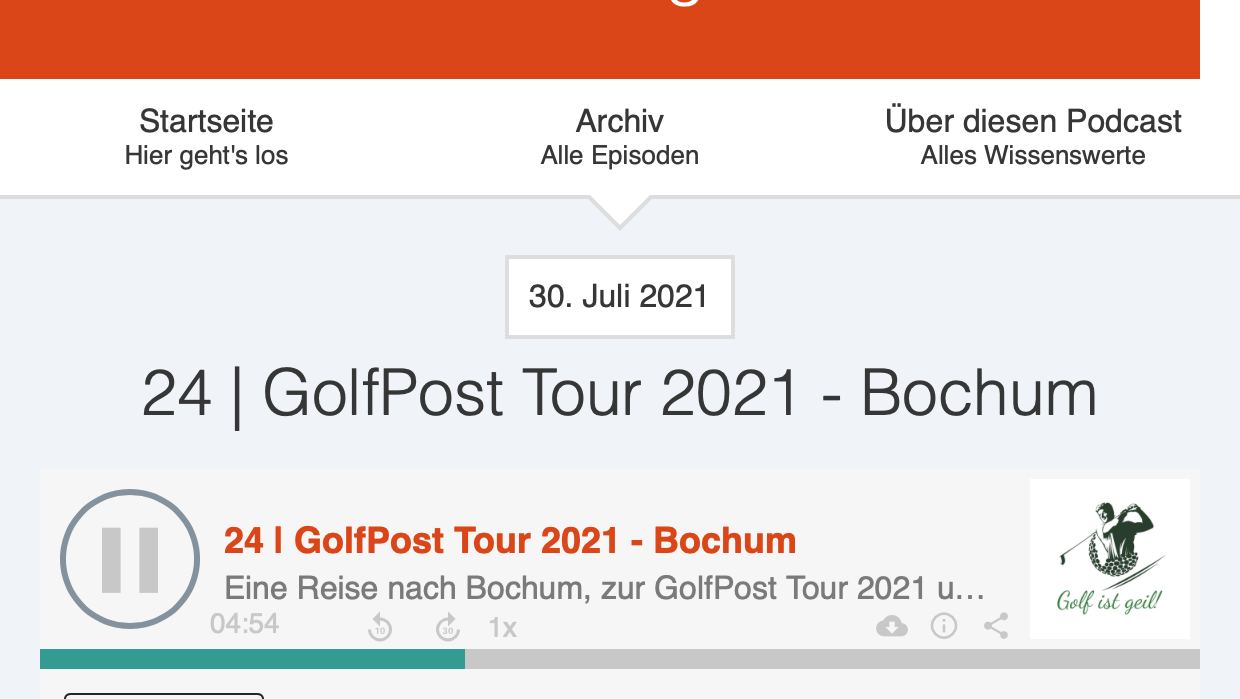
Task: Switch to the Startseite section
Action: tap(206, 121)
